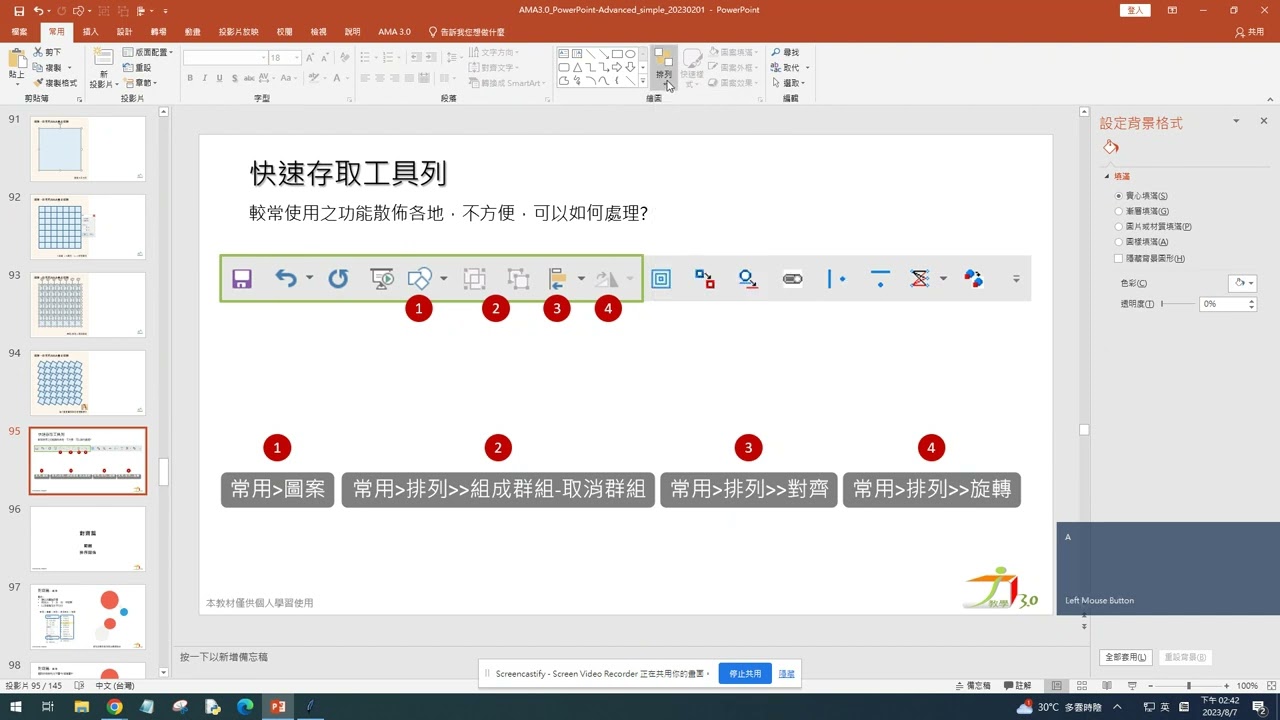Switch to the Insert (插入) tab
1280x720 pixels.
point(91,32)
